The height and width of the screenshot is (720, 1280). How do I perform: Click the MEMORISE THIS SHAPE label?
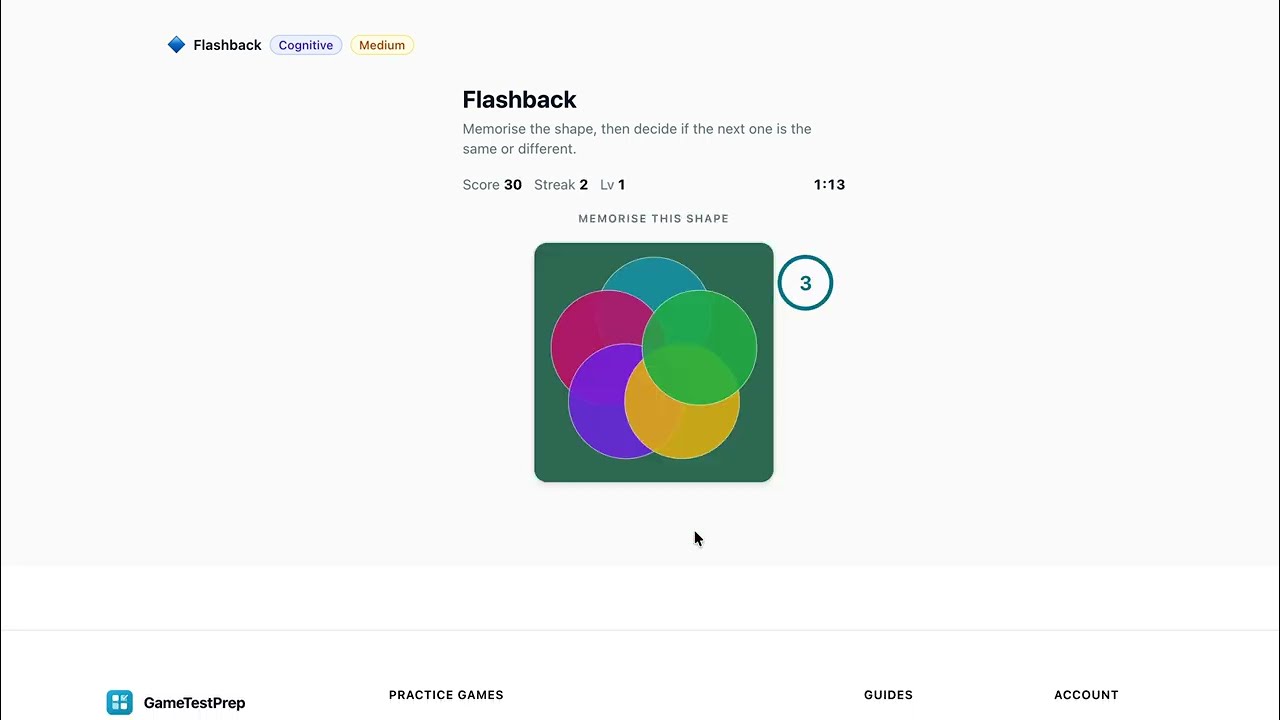pyautogui.click(x=653, y=218)
